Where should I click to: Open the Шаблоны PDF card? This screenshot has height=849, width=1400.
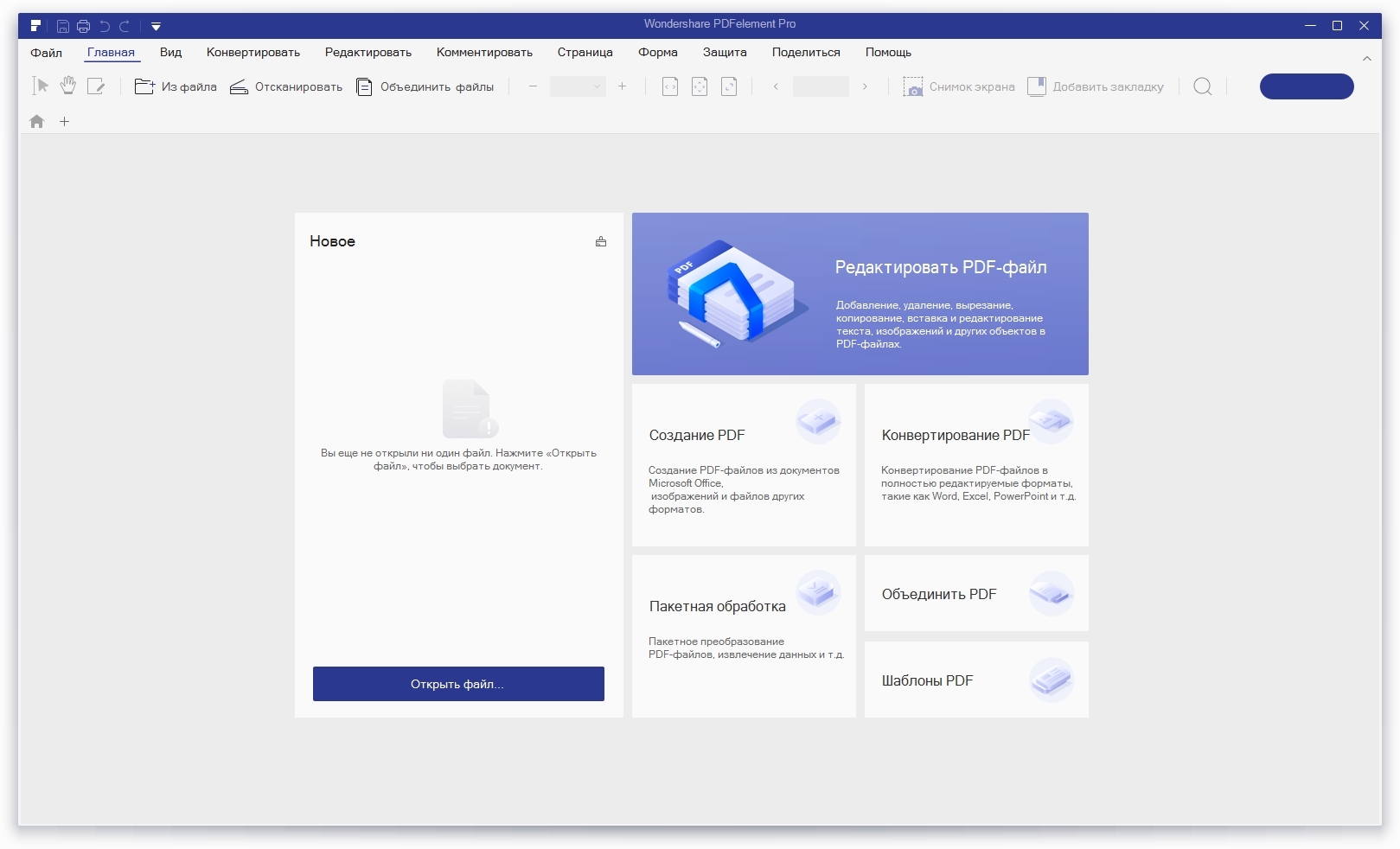tap(976, 680)
